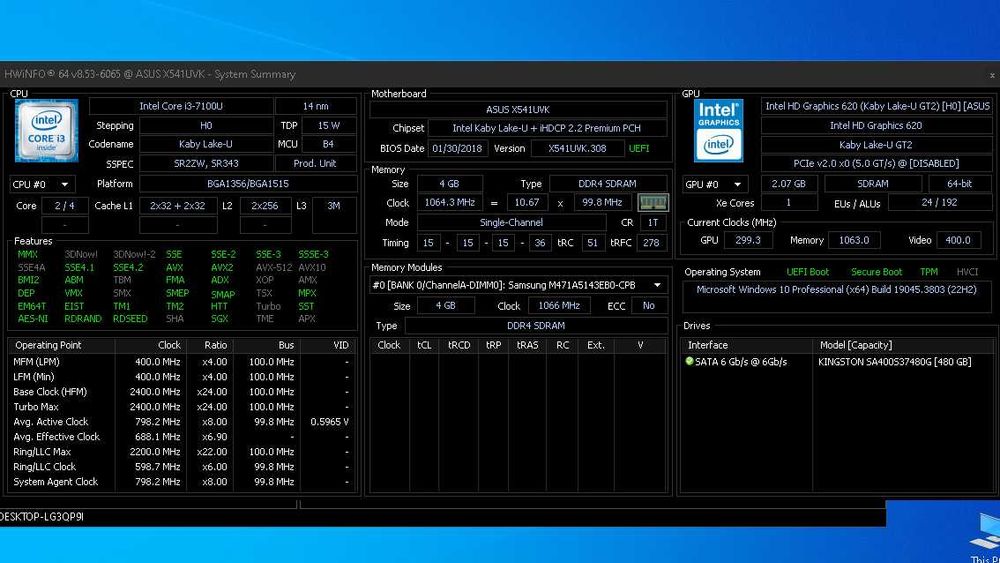Click the GPU memory 2.07 GB value
This screenshot has height=563, width=1000.
pyautogui.click(x=789, y=184)
